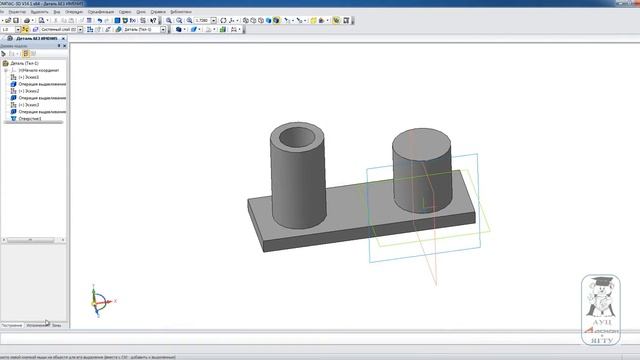Click the Paste clipboard icon
640x360 pixels.
71,20
